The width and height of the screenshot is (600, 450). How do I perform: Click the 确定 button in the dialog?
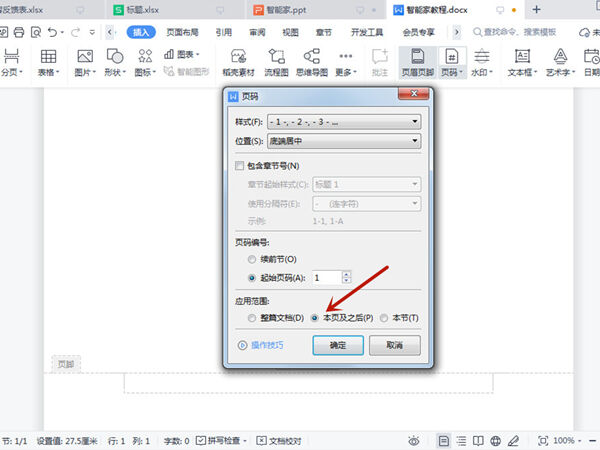[x=338, y=346]
